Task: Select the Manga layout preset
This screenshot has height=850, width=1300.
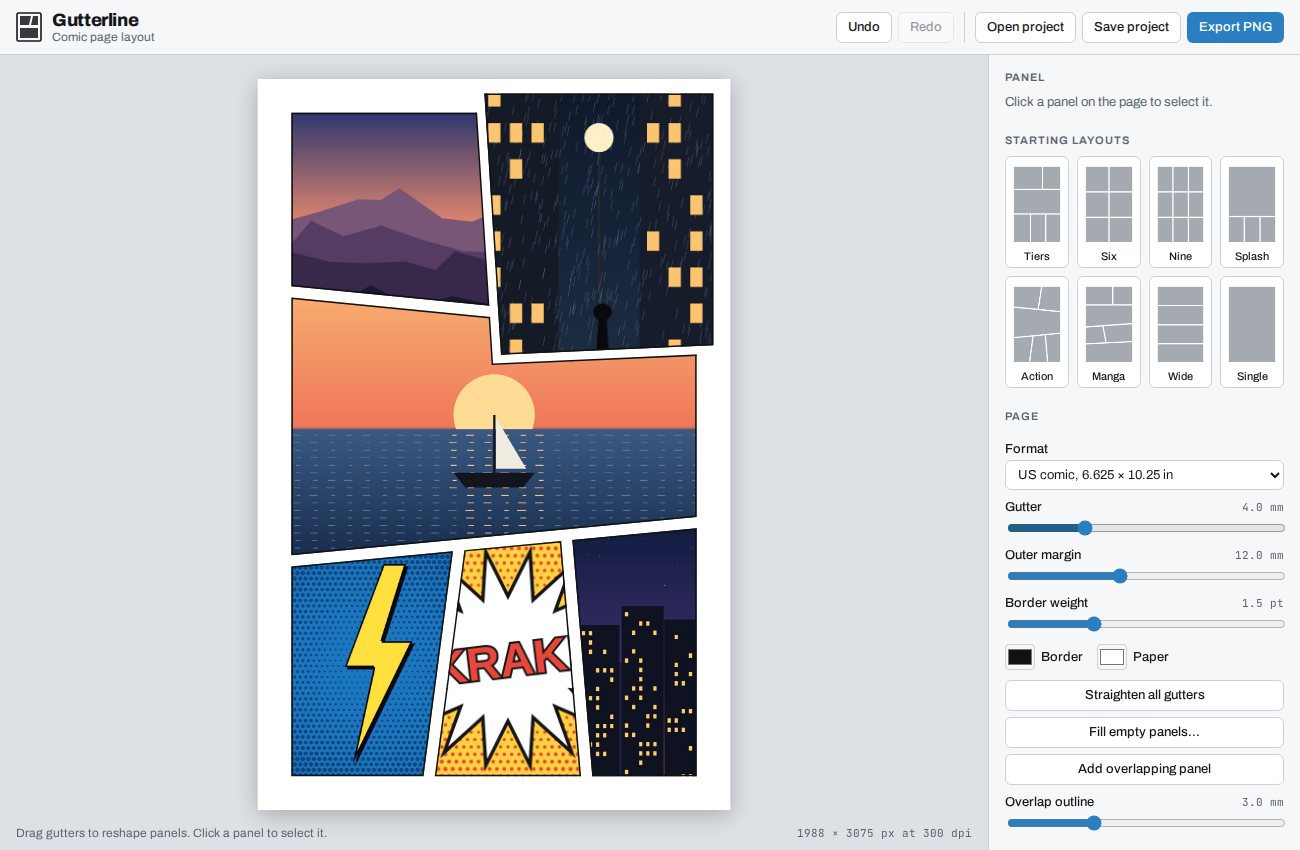Action: pos(1109,332)
